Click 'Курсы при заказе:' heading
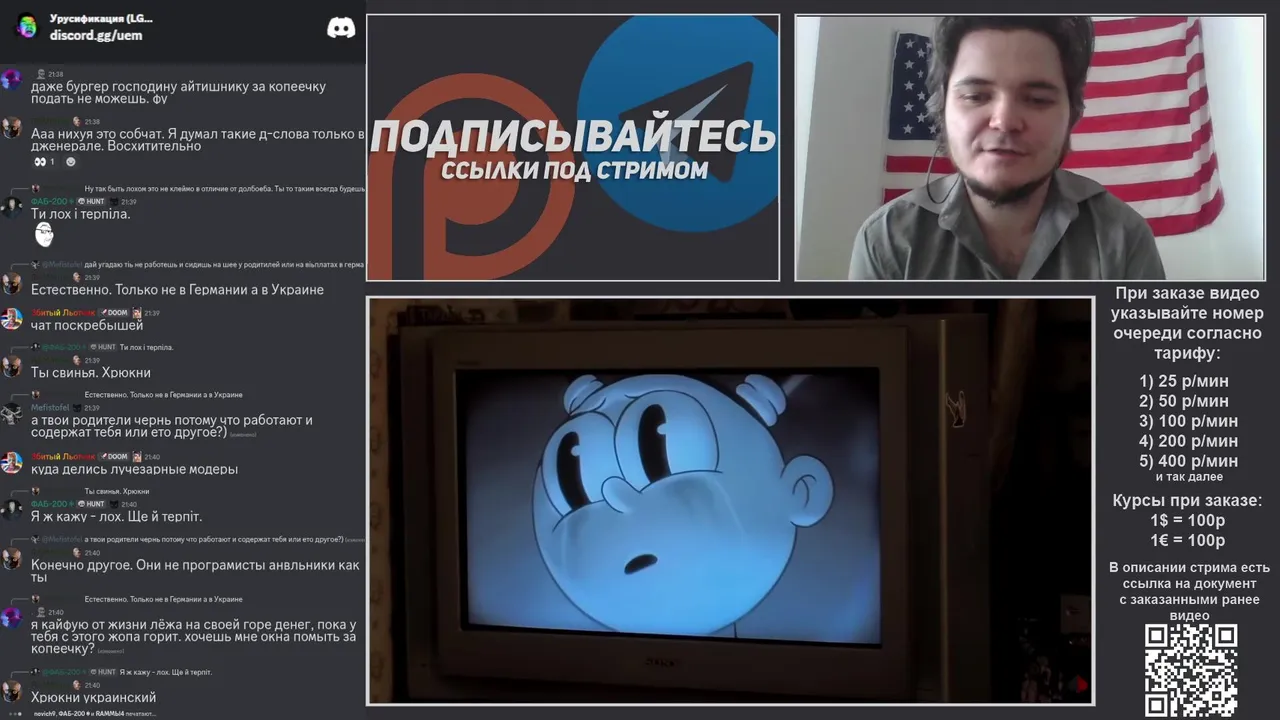 click(1187, 500)
